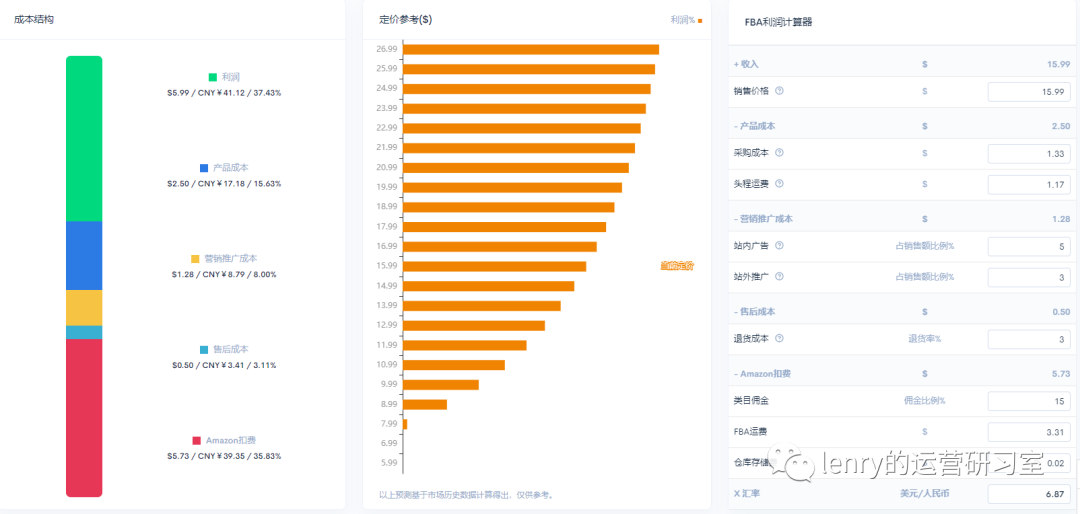This screenshot has height=514, width=1080.
Task: Click the green 利润 legend swatch
Action: (213, 77)
